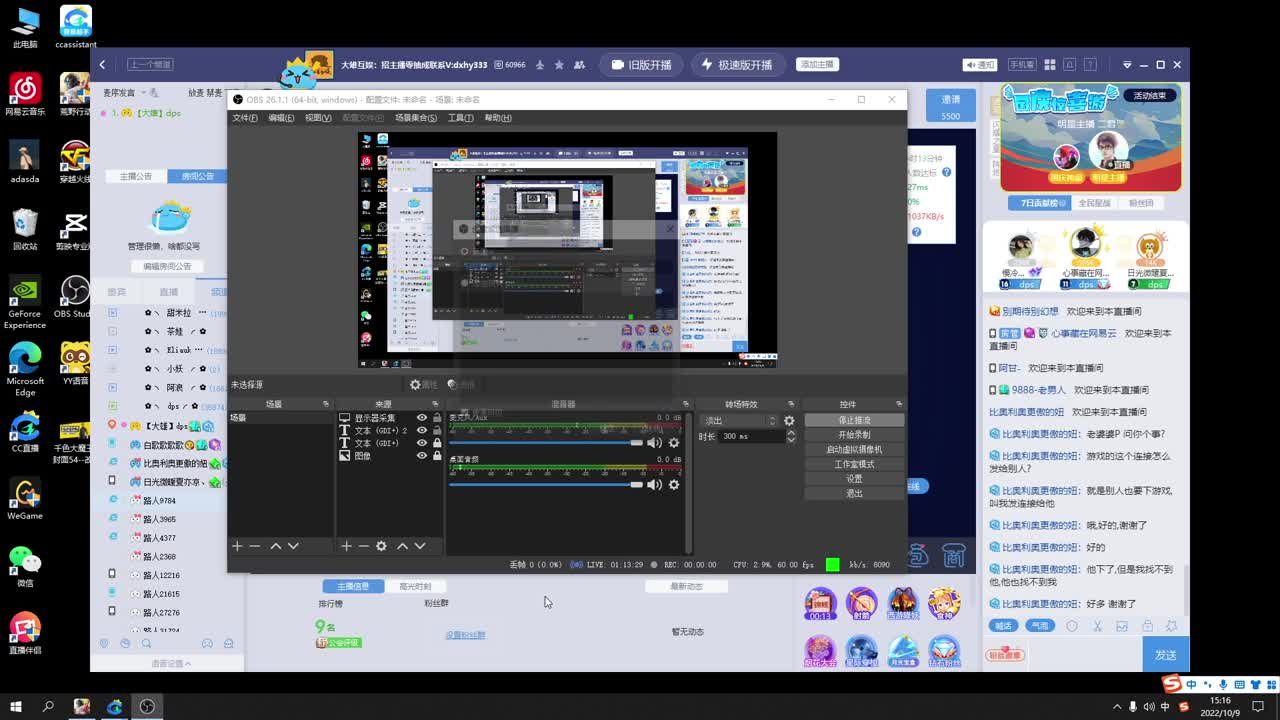
Task: Open the 帮助(H) menu in OBS
Action: tap(498, 118)
